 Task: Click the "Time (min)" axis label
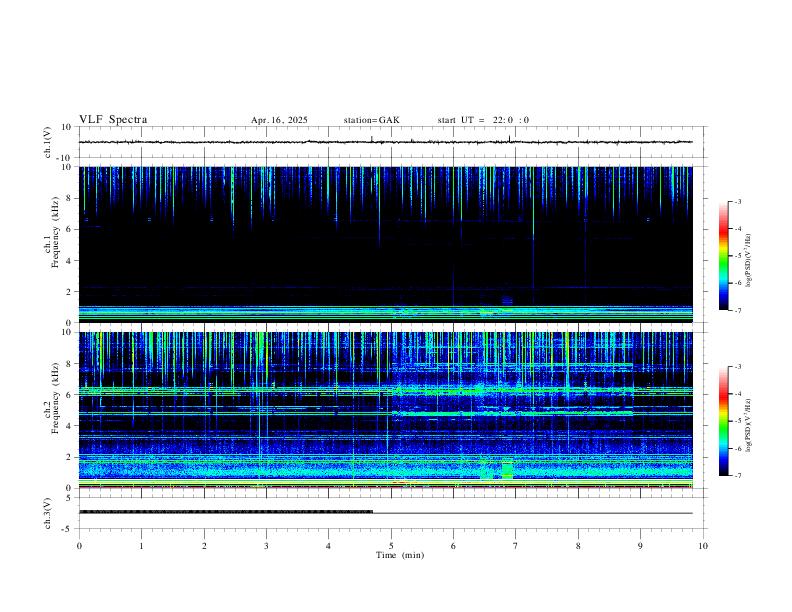coord(400,555)
